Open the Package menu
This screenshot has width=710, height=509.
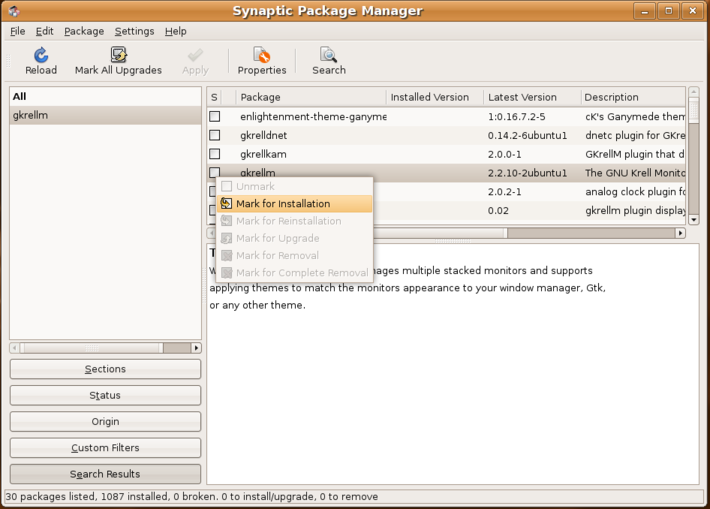pyautogui.click(x=84, y=31)
